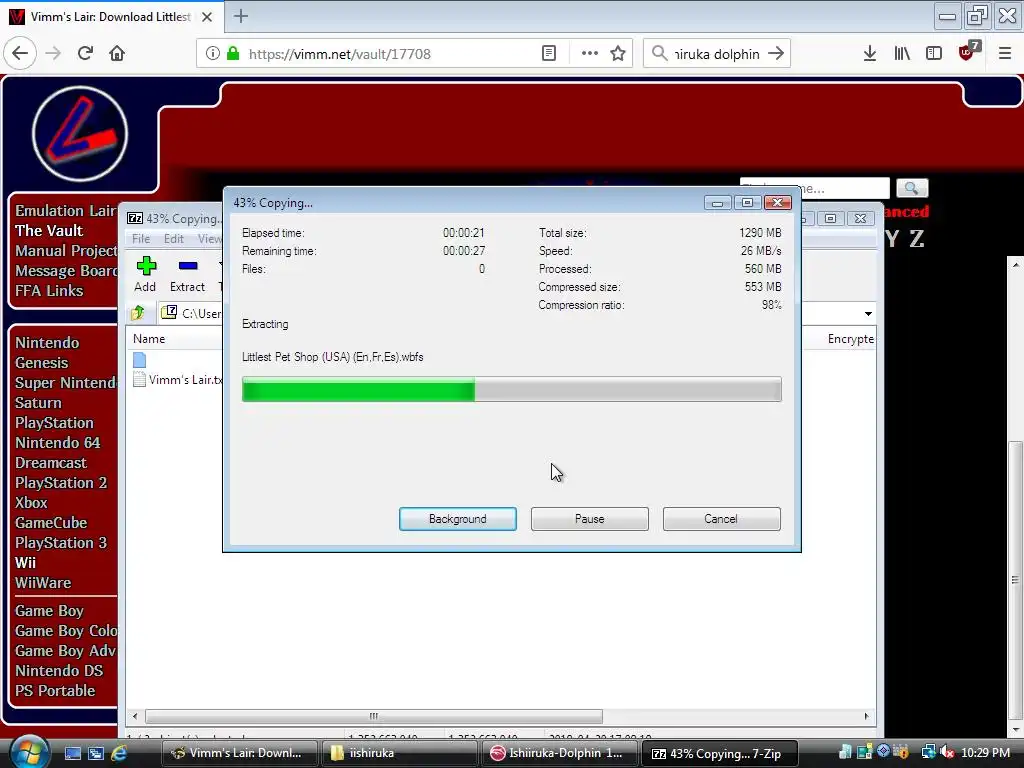1024x768 pixels.
Task: Reload the Firefox page
Action: 85,54
